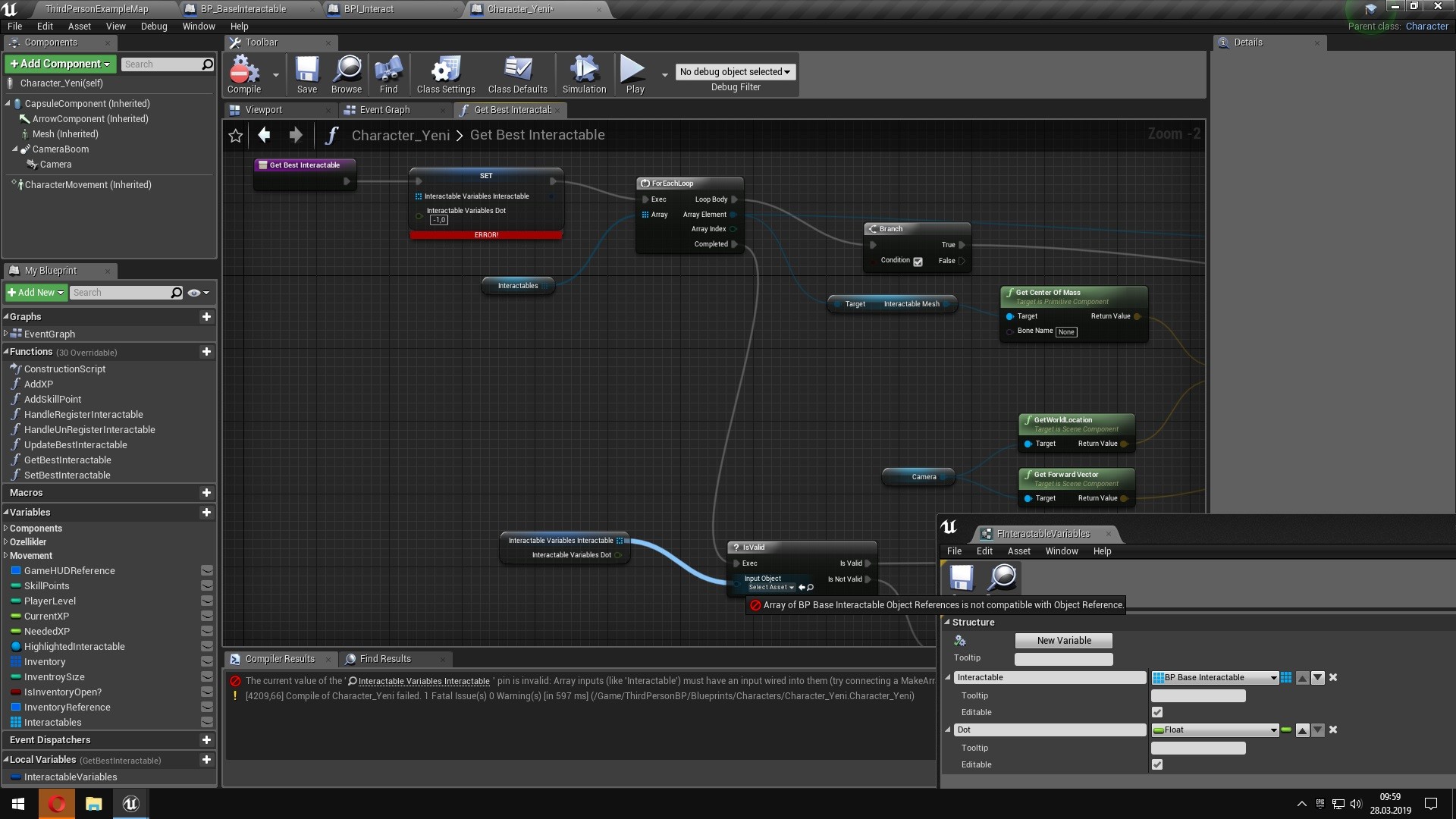Open My Blueprint view options eye
Viewport: 1456px width, 819px height.
point(198,293)
